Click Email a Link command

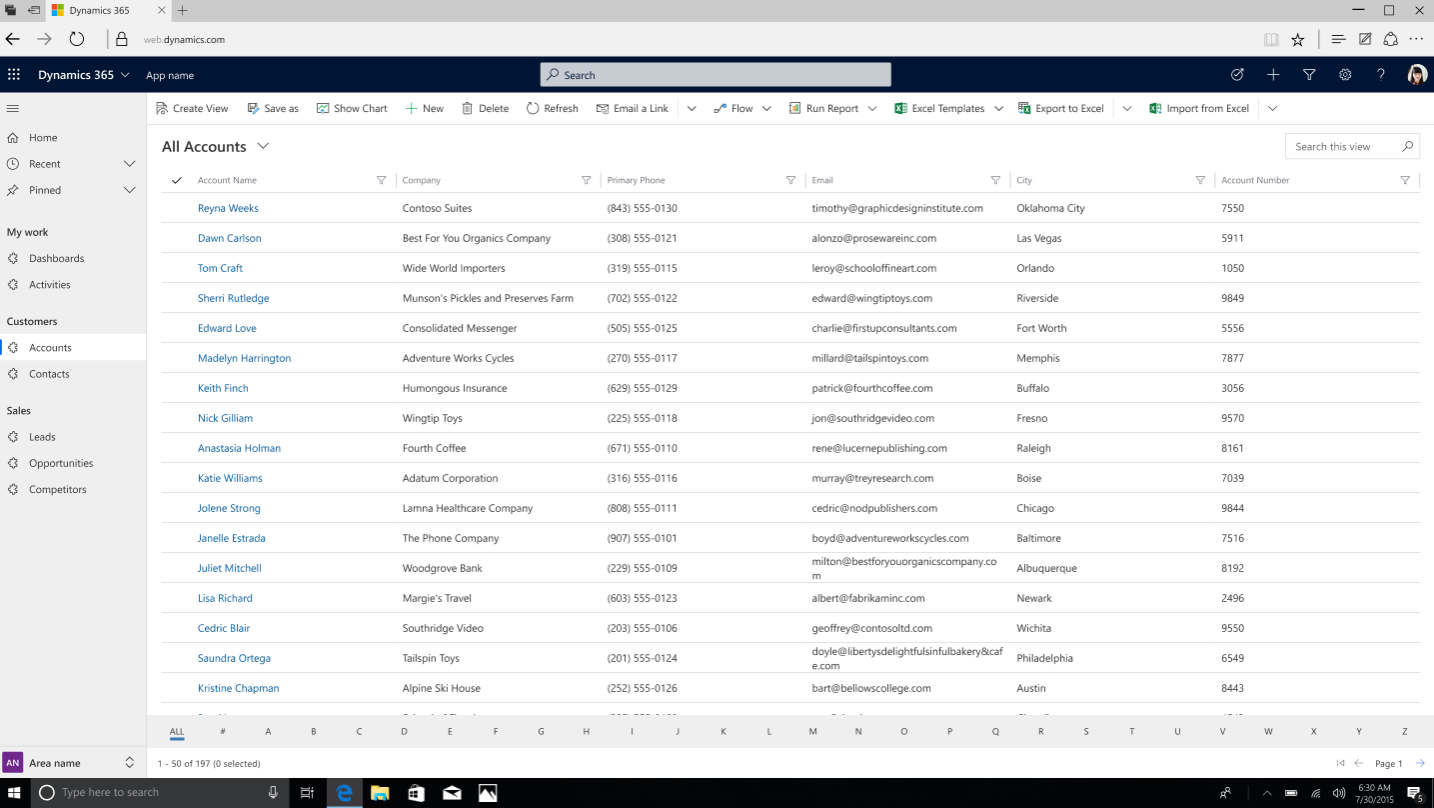pos(632,108)
